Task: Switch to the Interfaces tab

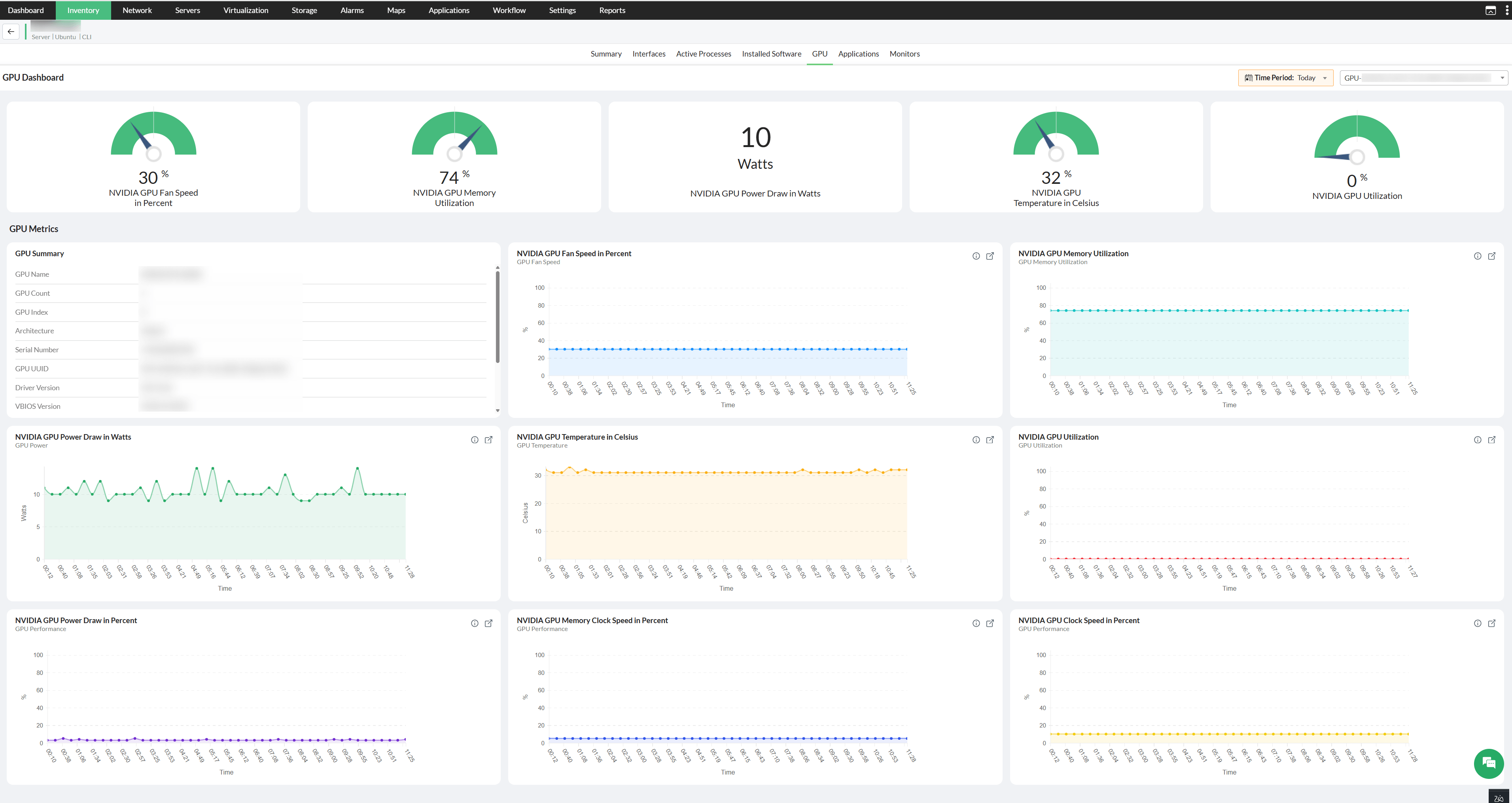Action: pyautogui.click(x=649, y=54)
